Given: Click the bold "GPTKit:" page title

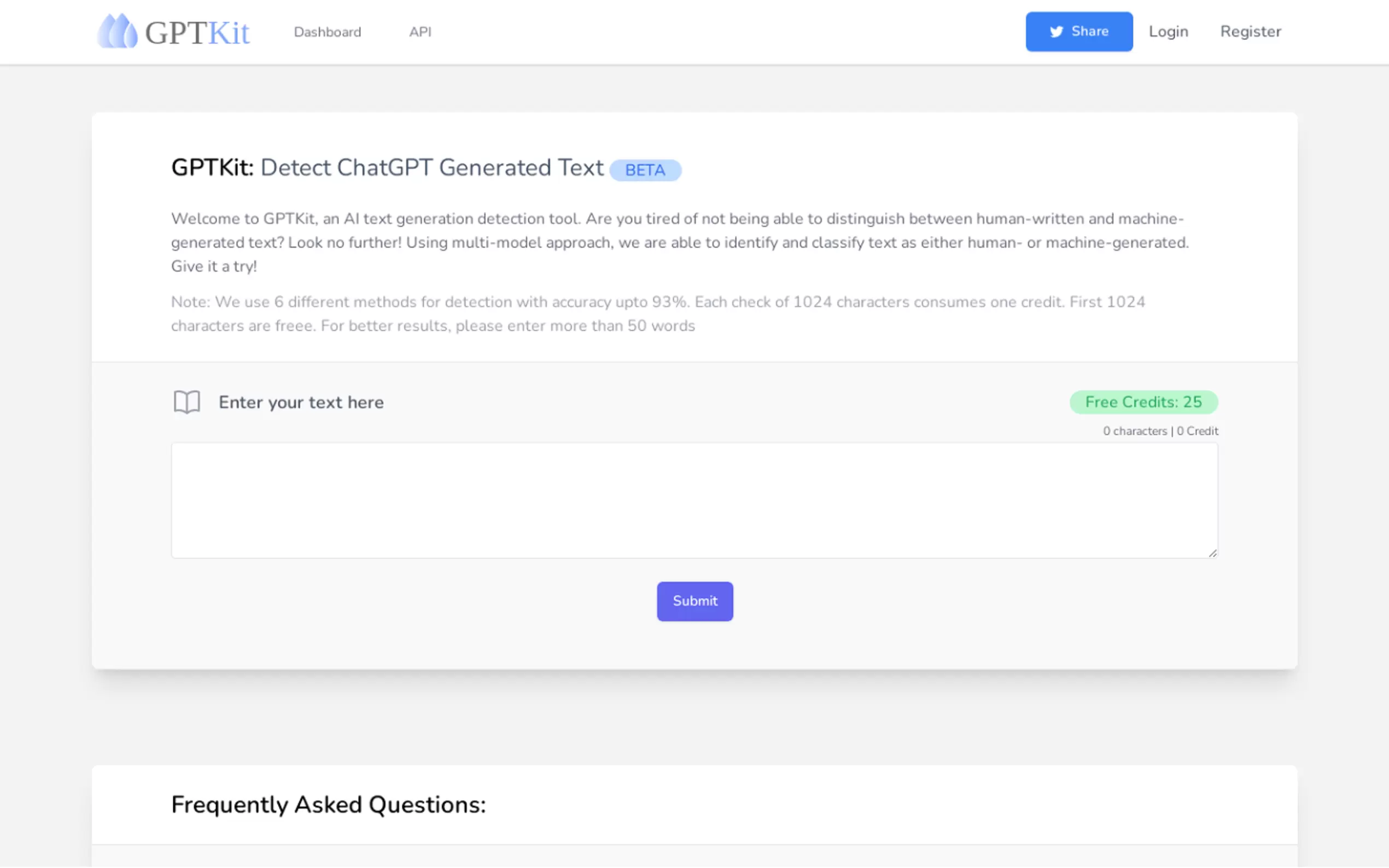Looking at the screenshot, I should 212,168.
